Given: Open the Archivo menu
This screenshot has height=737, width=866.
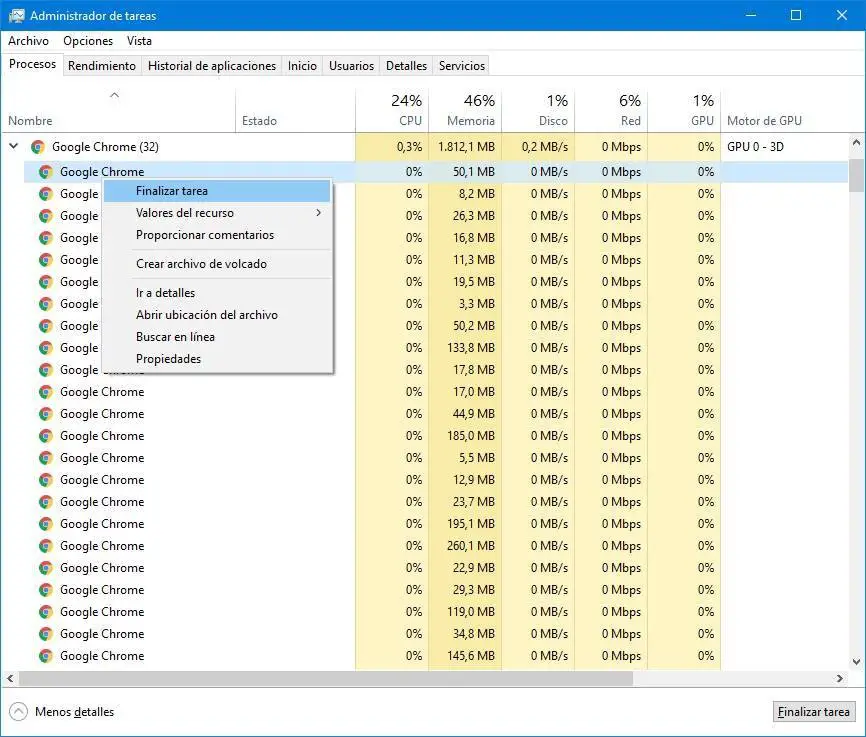Looking at the screenshot, I should pyautogui.click(x=28, y=41).
